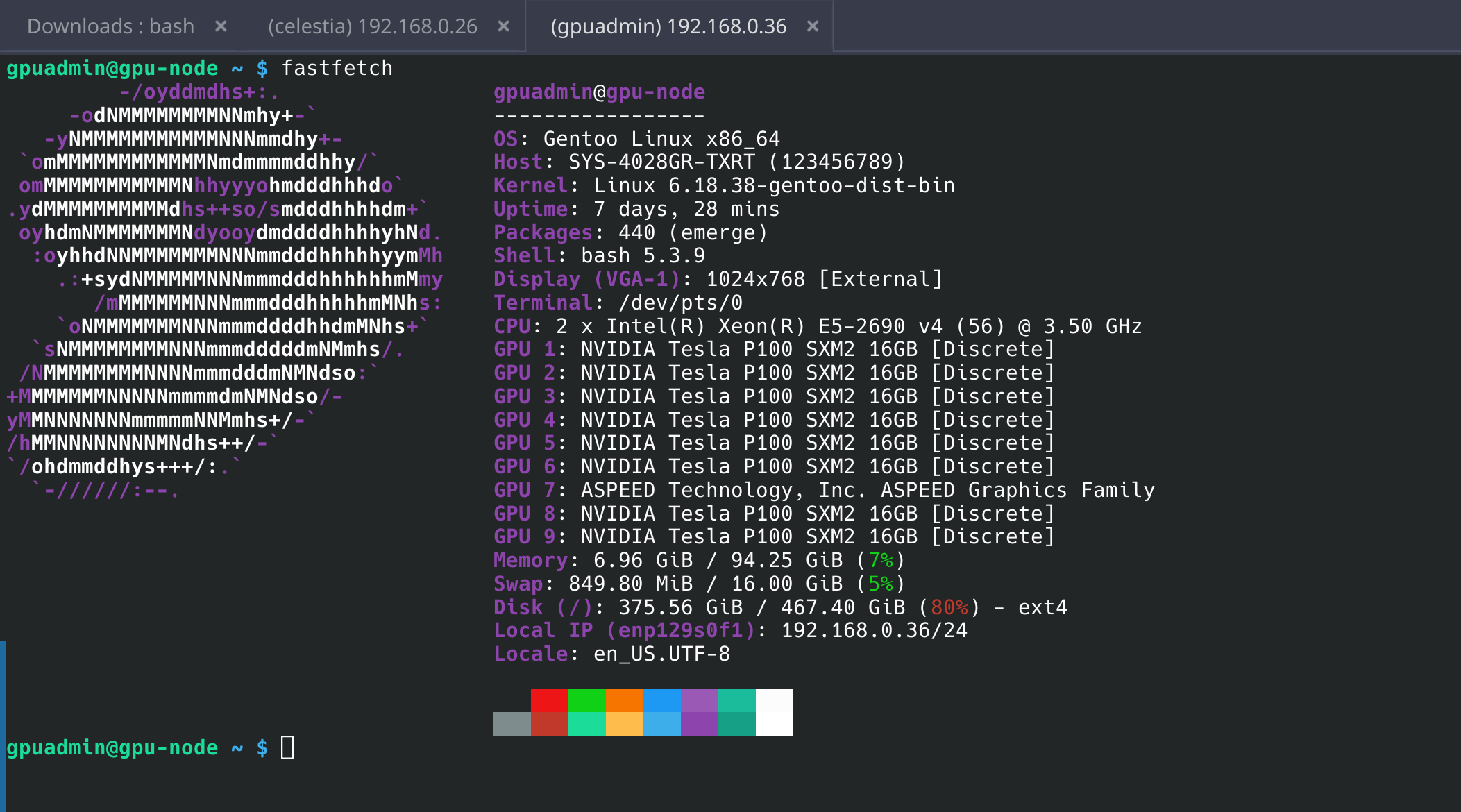Close the celestia 192.168.0.26 tab
This screenshot has height=812, width=1461.
[x=504, y=26]
